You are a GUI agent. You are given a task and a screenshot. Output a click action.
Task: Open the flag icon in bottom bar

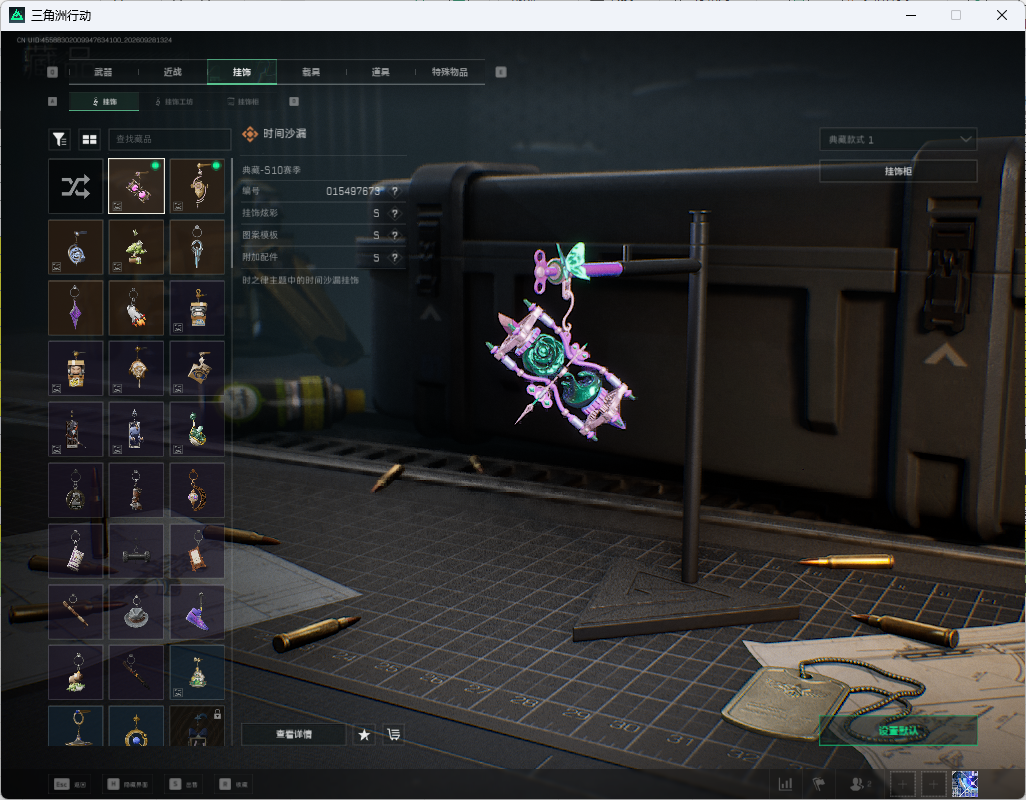coord(819,784)
